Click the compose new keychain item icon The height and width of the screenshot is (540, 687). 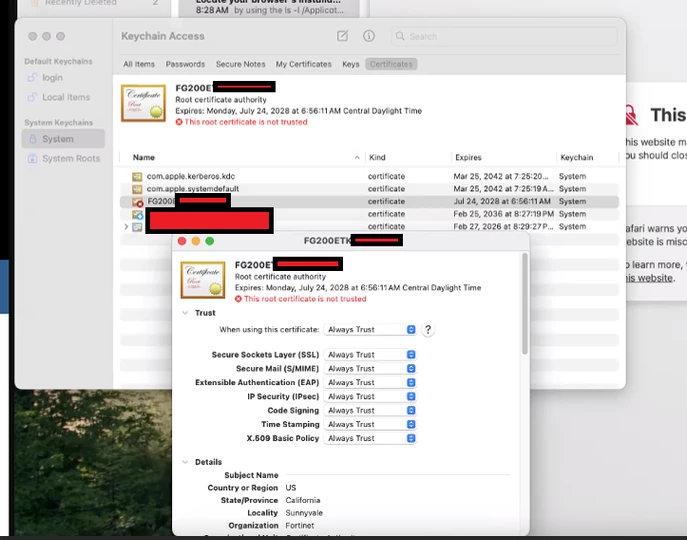[342, 36]
